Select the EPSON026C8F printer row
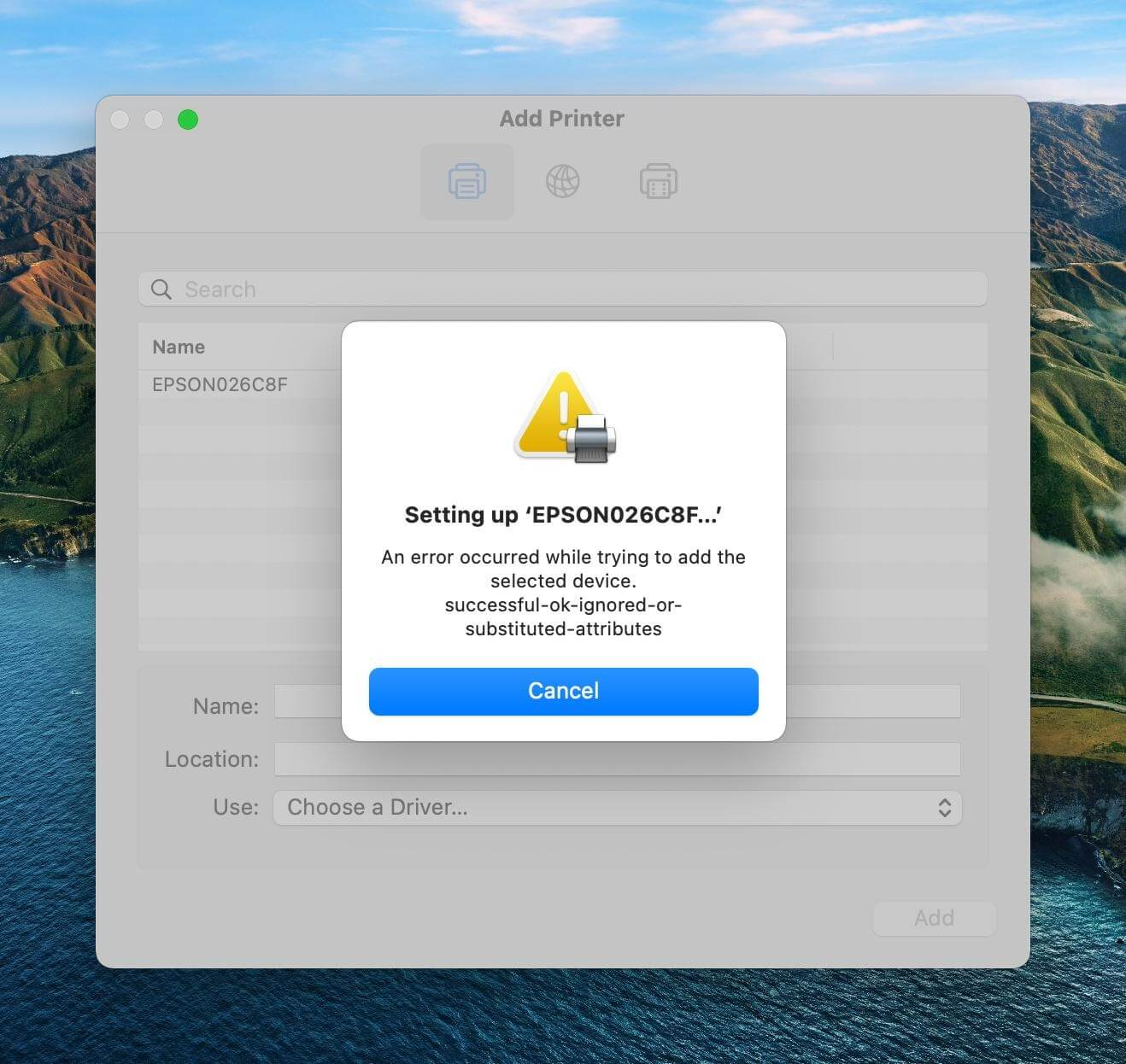 pos(220,384)
